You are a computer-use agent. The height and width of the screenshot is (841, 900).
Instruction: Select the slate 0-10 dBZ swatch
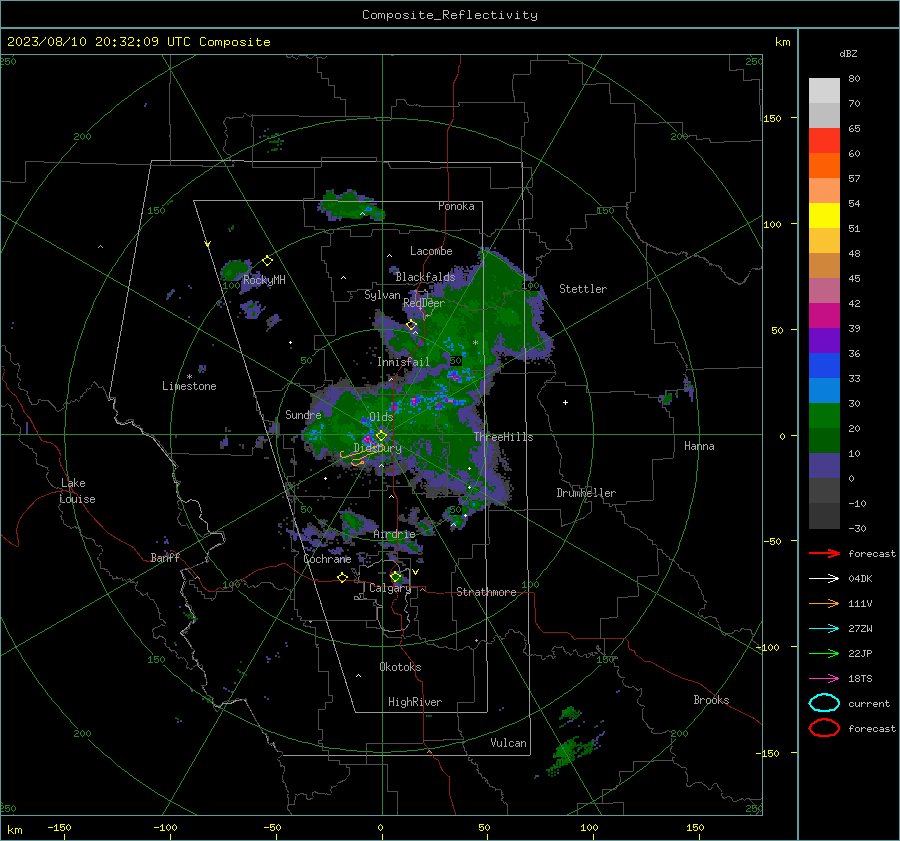pos(824,466)
